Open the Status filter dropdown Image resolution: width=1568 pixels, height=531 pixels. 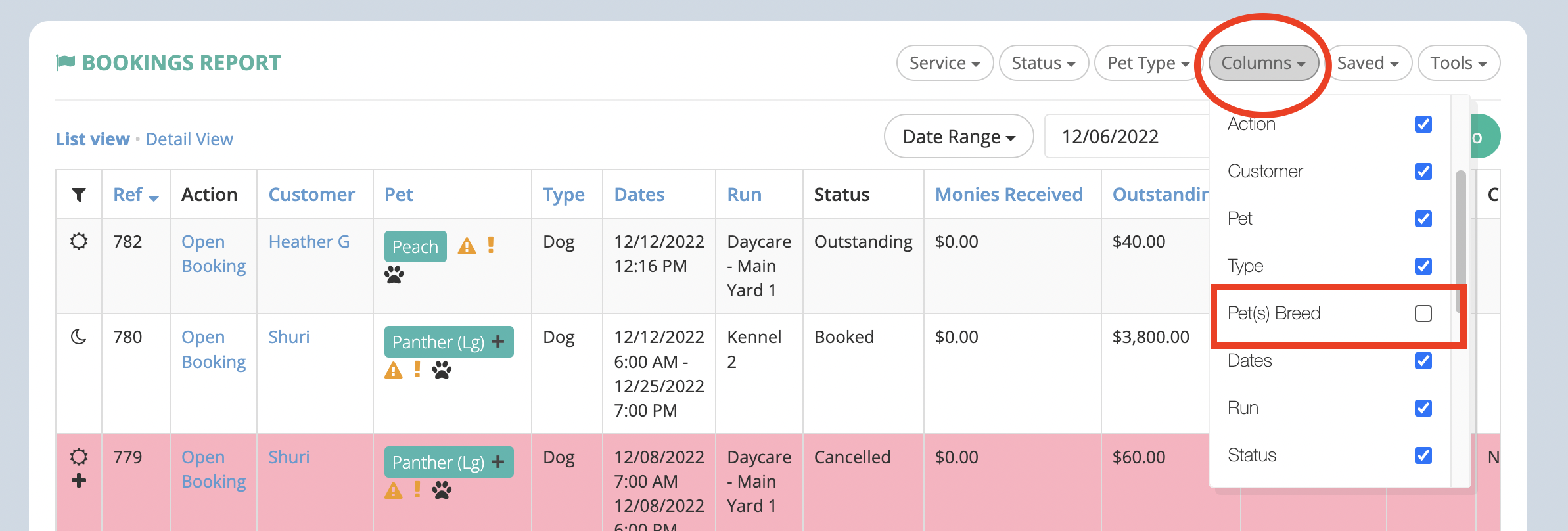tap(1044, 63)
